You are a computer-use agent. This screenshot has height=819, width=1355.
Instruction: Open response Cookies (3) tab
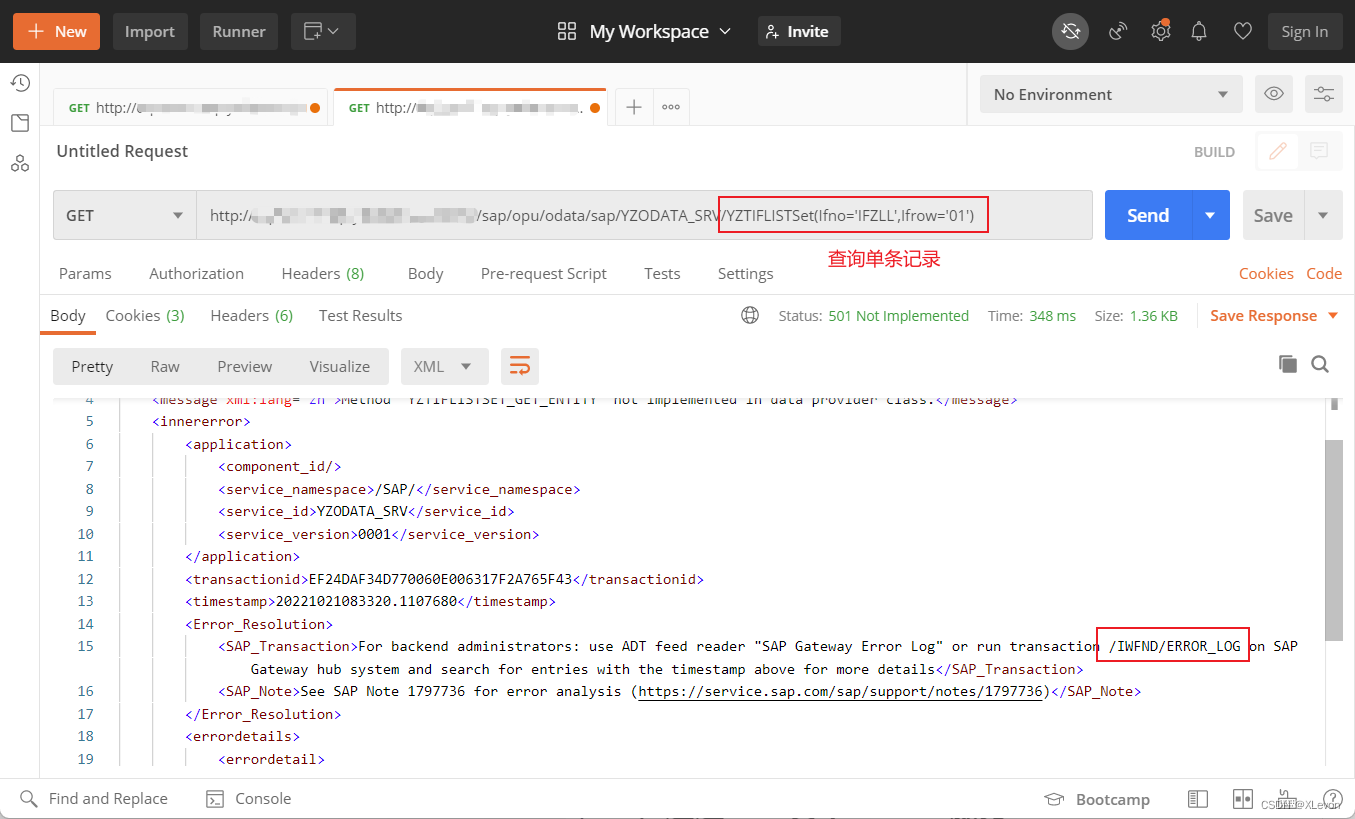click(145, 316)
